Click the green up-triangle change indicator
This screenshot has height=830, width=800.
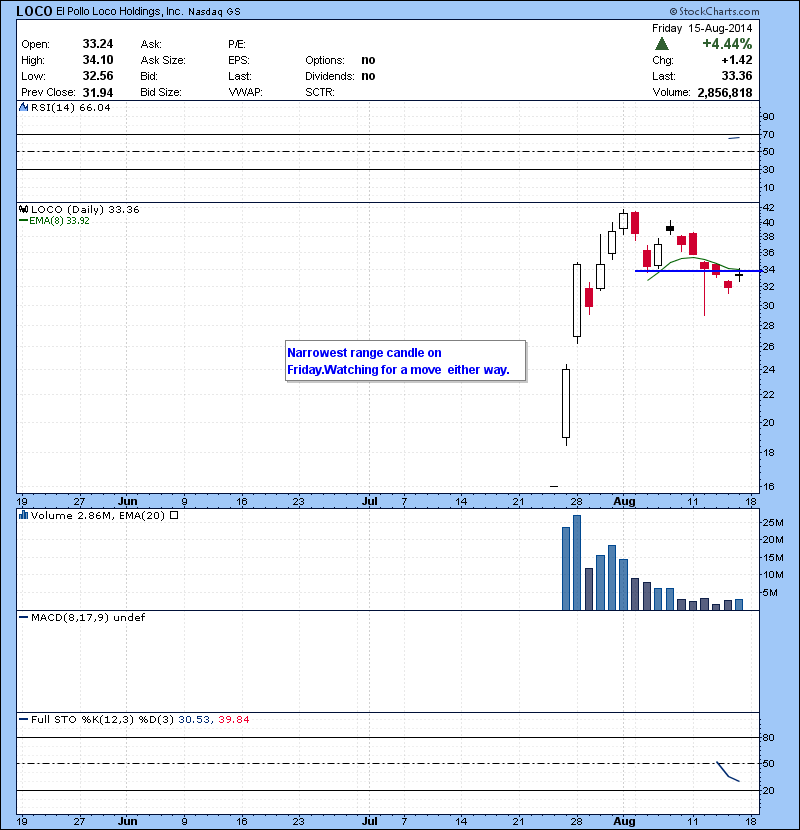(662, 43)
